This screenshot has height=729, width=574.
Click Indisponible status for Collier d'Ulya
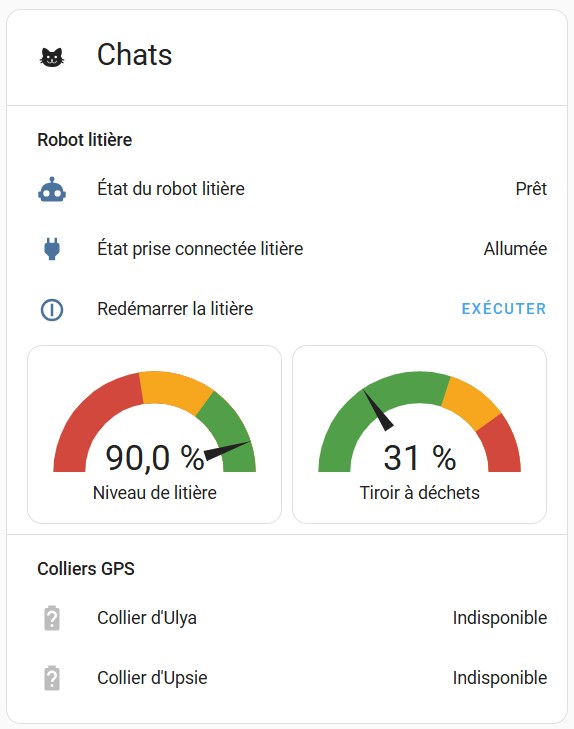pyautogui.click(x=500, y=618)
